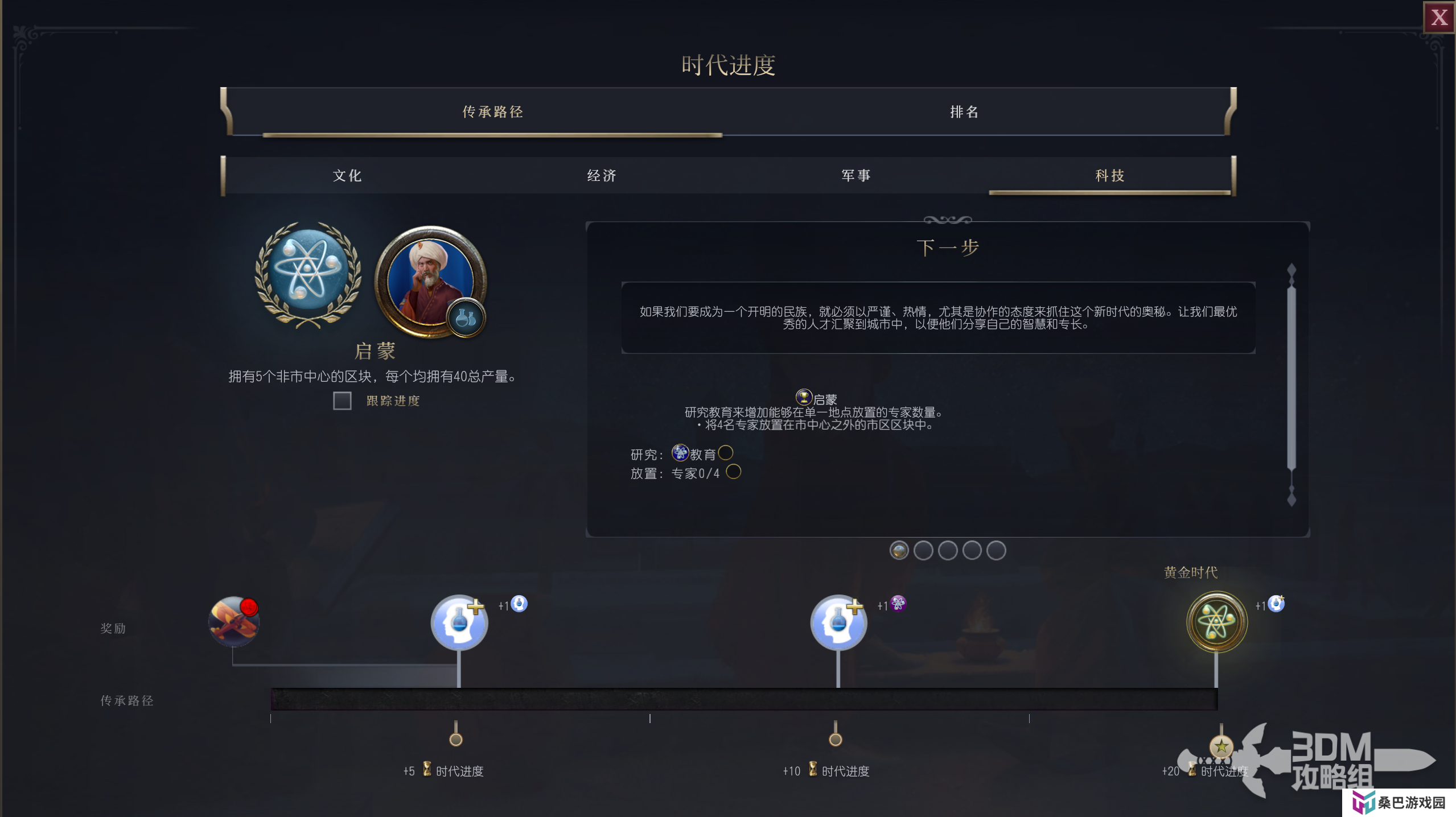
Task: Open the 经济 legacy path tab
Action: pyautogui.click(x=602, y=175)
